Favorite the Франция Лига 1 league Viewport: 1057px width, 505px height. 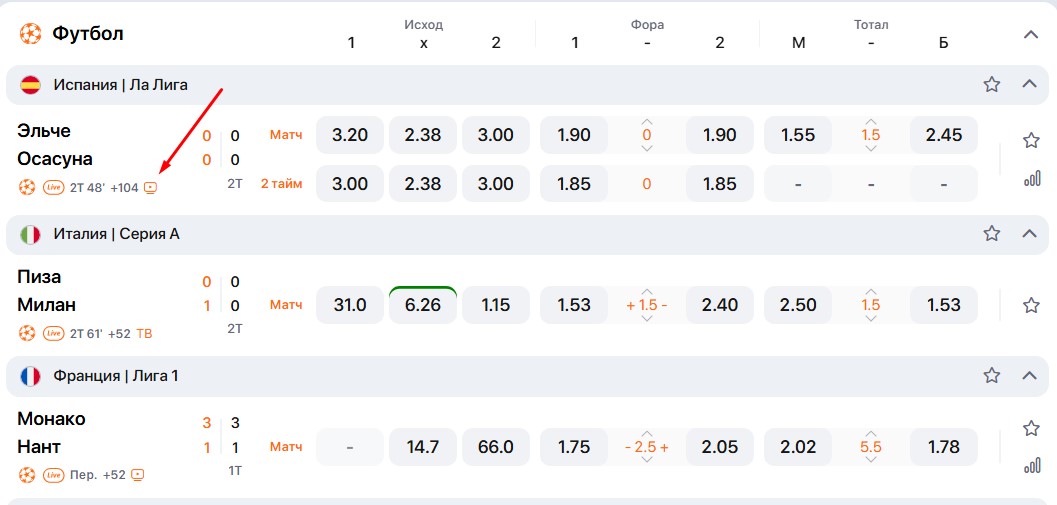tap(992, 376)
